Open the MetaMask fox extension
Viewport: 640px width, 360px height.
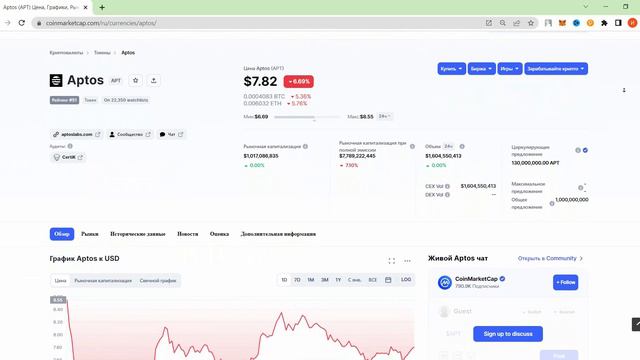pyautogui.click(x=562, y=23)
